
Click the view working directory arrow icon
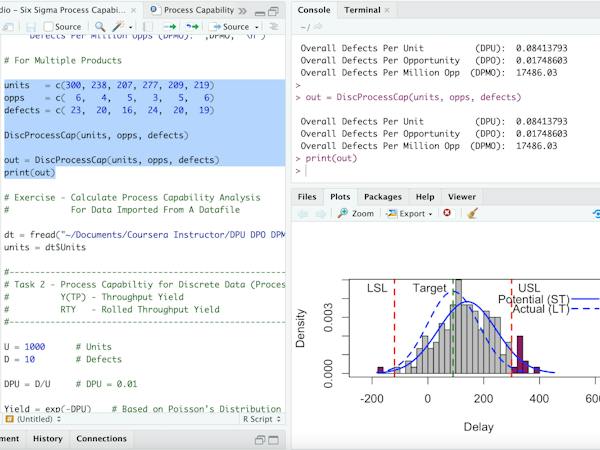click(318, 26)
